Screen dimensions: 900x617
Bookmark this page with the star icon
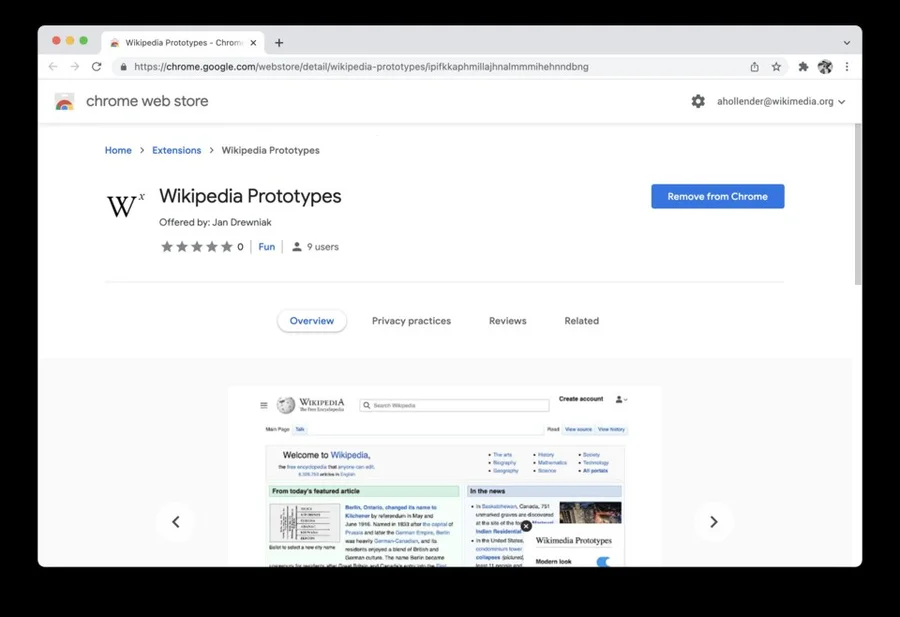(x=776, y=67)
